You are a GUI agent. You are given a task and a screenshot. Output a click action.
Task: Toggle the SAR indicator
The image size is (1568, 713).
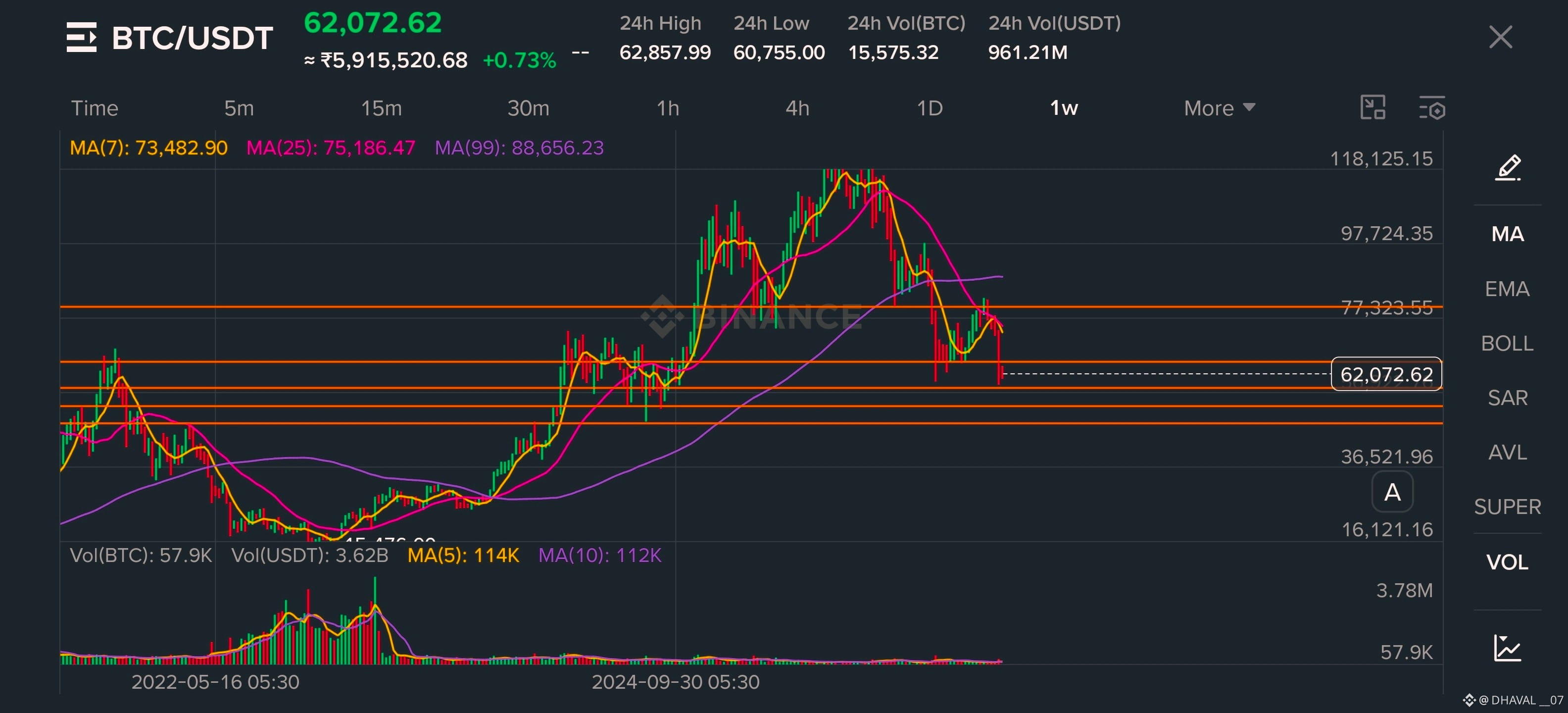point(1507,398)
